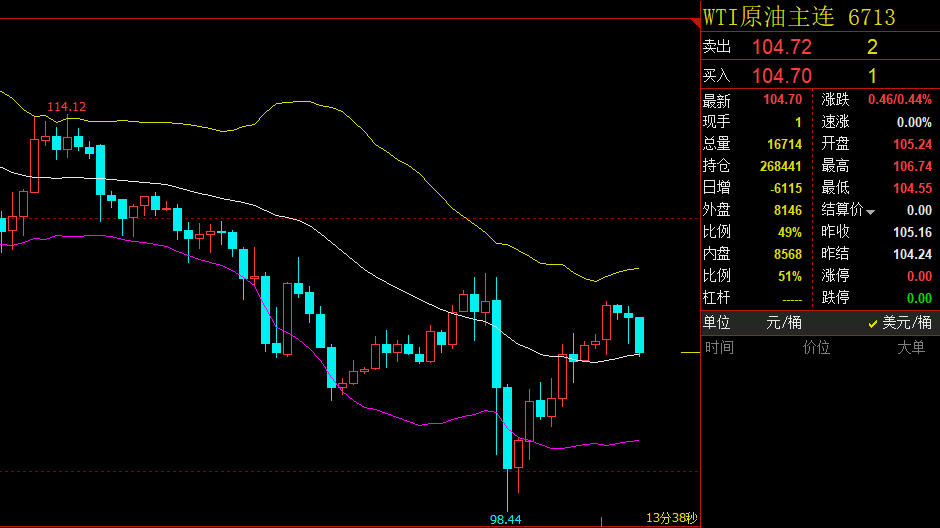Click the 买入 label

(717, 76)
